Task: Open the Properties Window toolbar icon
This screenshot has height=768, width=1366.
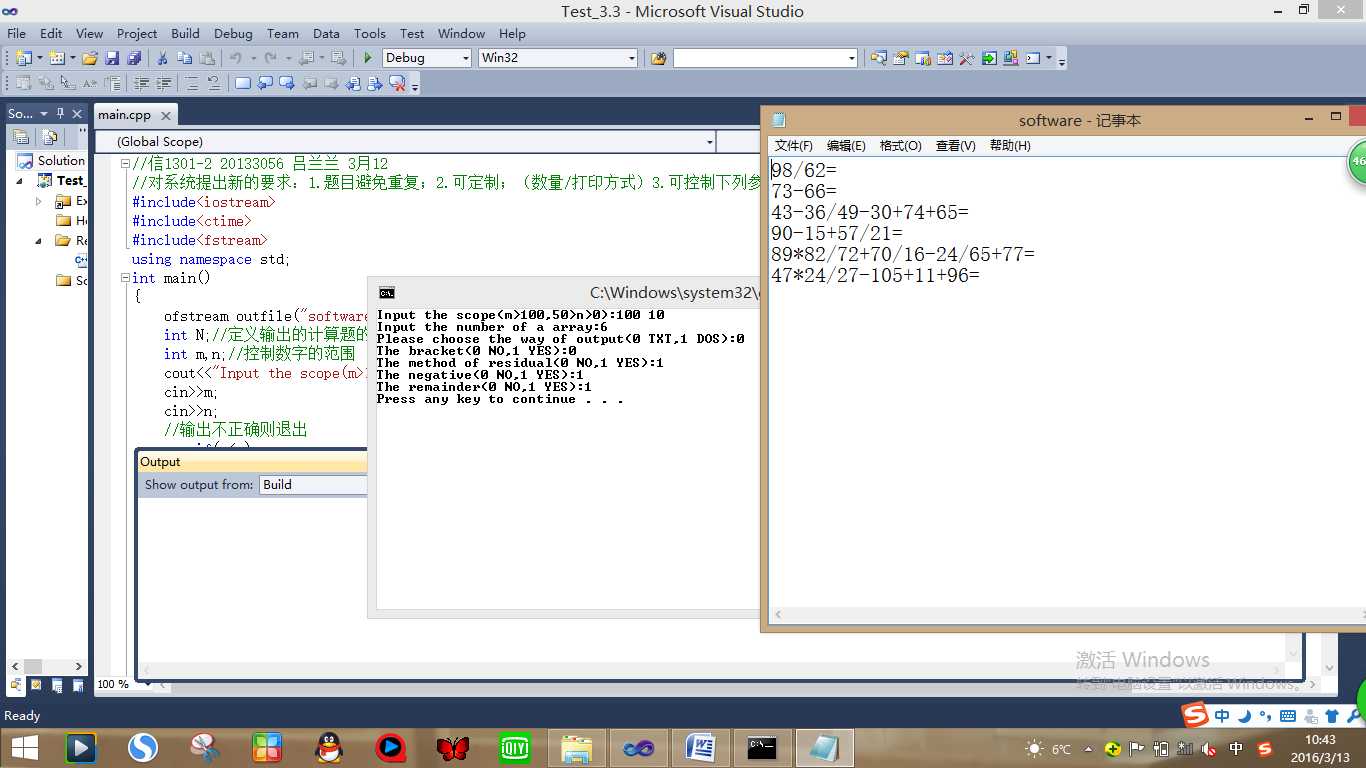Action: tap(901, 58)
